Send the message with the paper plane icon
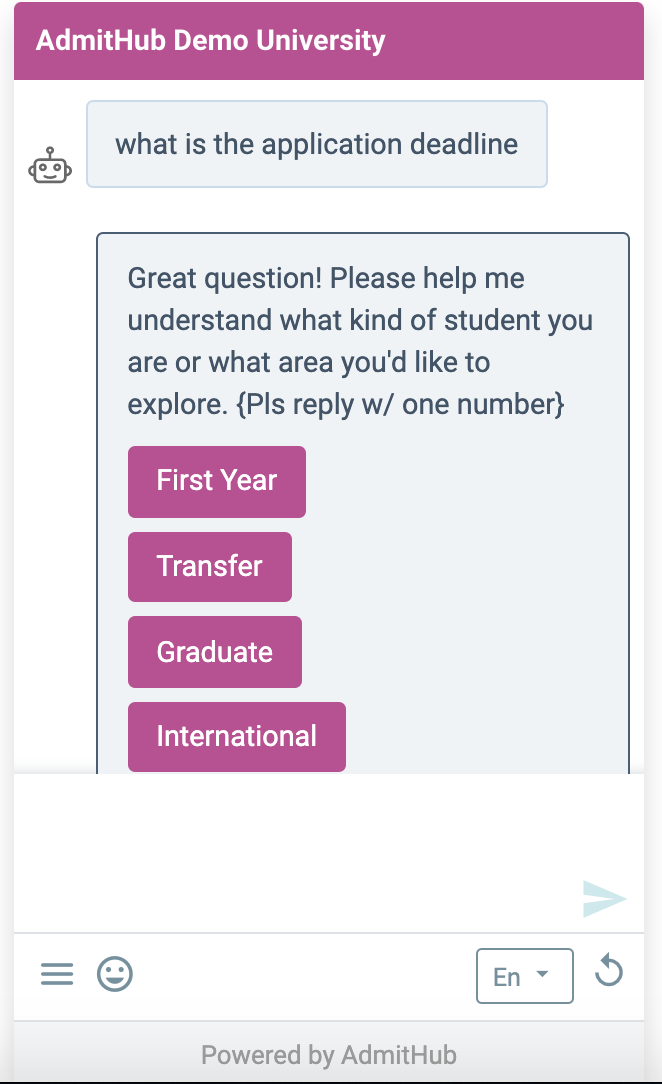Viewport: 662px width, 1084px height. [x=605, y=899]
